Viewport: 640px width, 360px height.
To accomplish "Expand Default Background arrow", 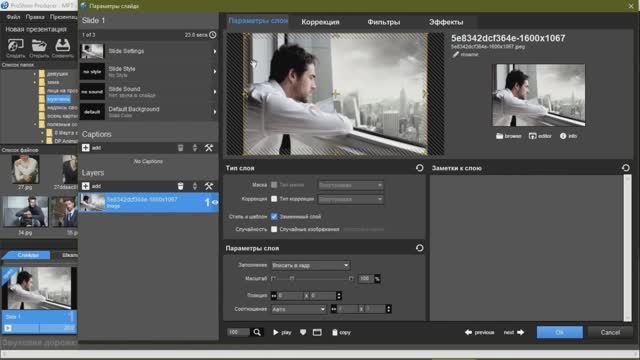I will pos(215,112).
